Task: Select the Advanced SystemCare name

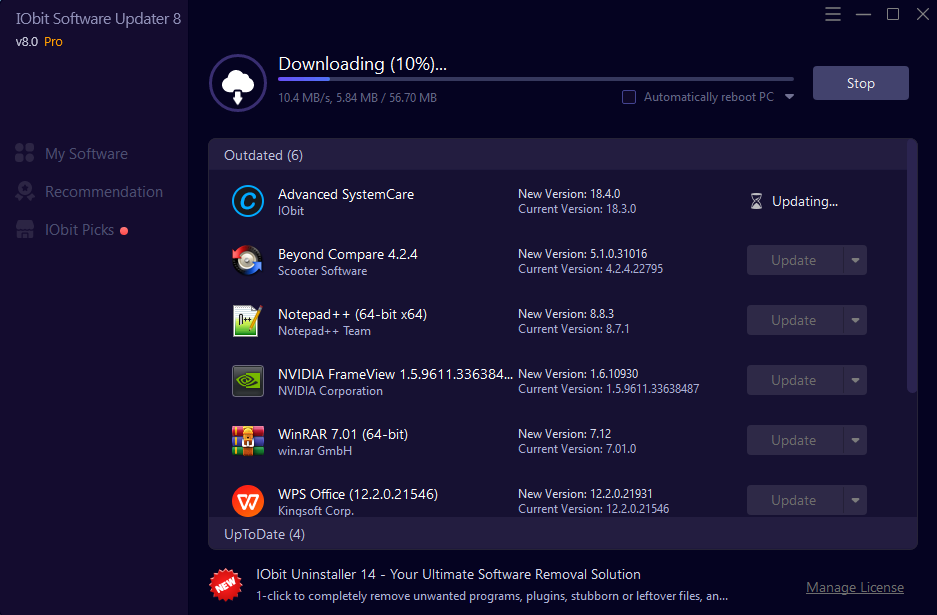Action: point(346,194)
